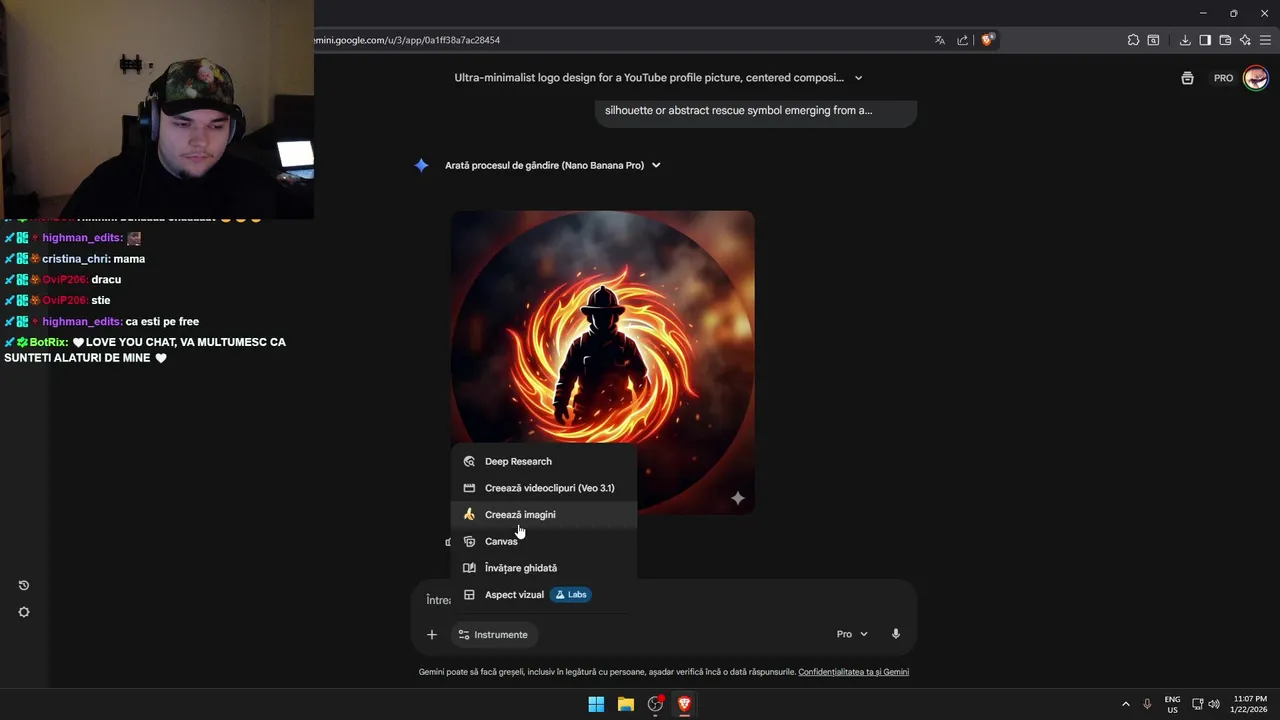Click BotRix username in chat overlay
1280x720 pixels.
[49, 342]
